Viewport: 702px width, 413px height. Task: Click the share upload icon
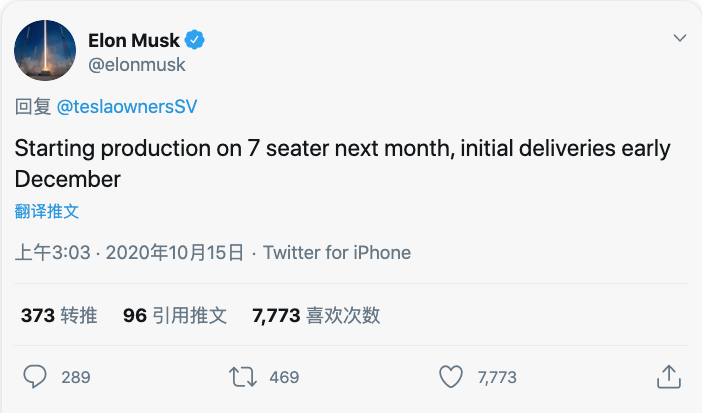(669, 377)
